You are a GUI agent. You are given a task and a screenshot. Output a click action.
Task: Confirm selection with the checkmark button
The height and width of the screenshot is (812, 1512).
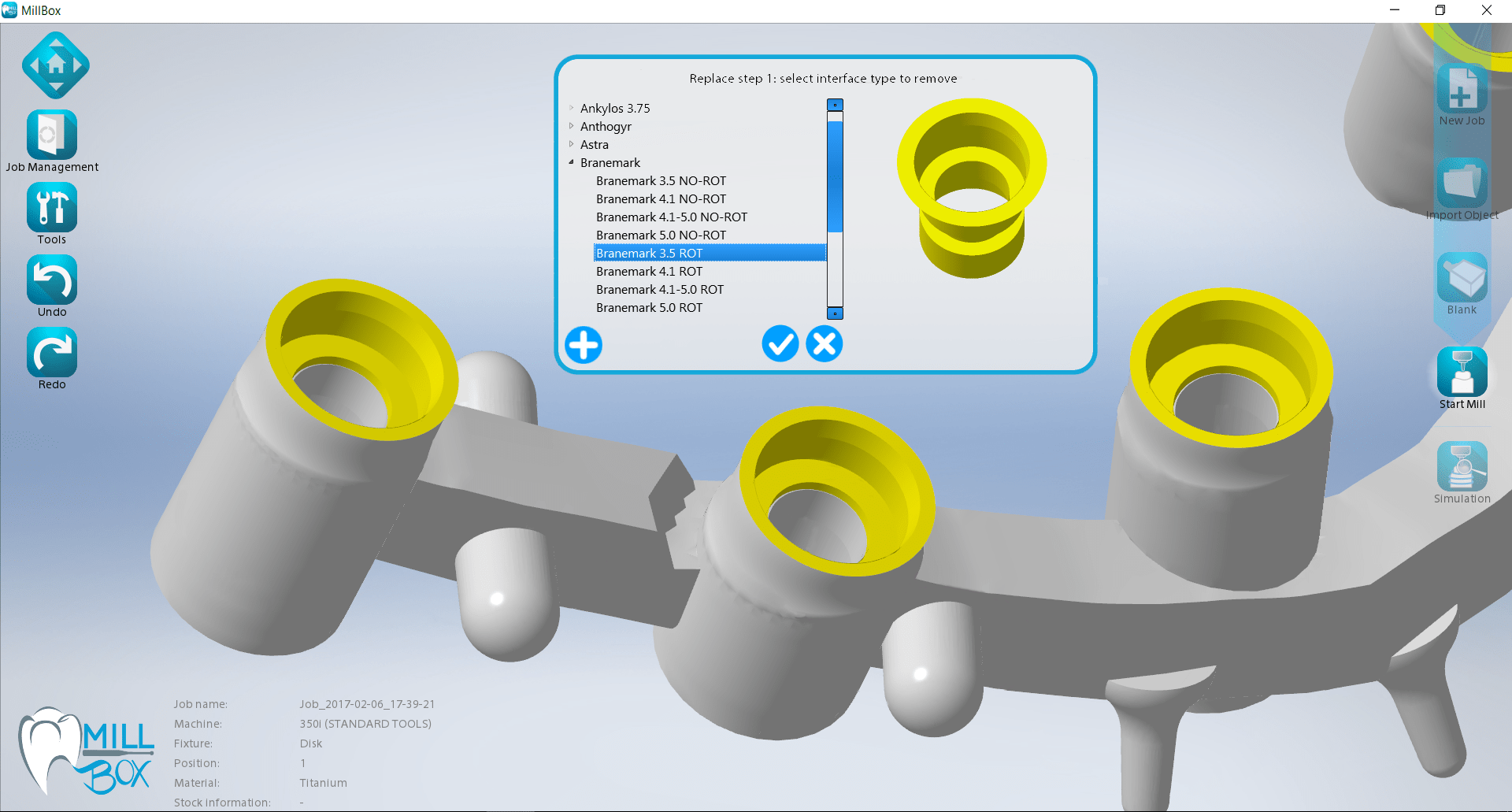[x=780, y=344]
